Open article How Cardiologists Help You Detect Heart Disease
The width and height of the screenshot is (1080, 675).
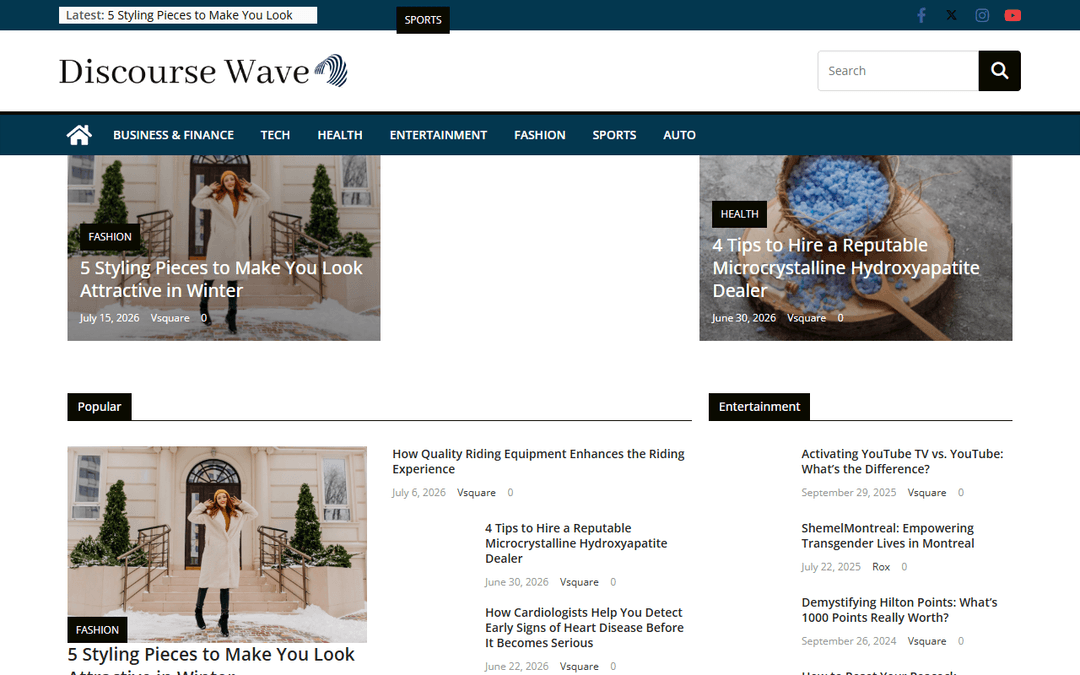584,627
